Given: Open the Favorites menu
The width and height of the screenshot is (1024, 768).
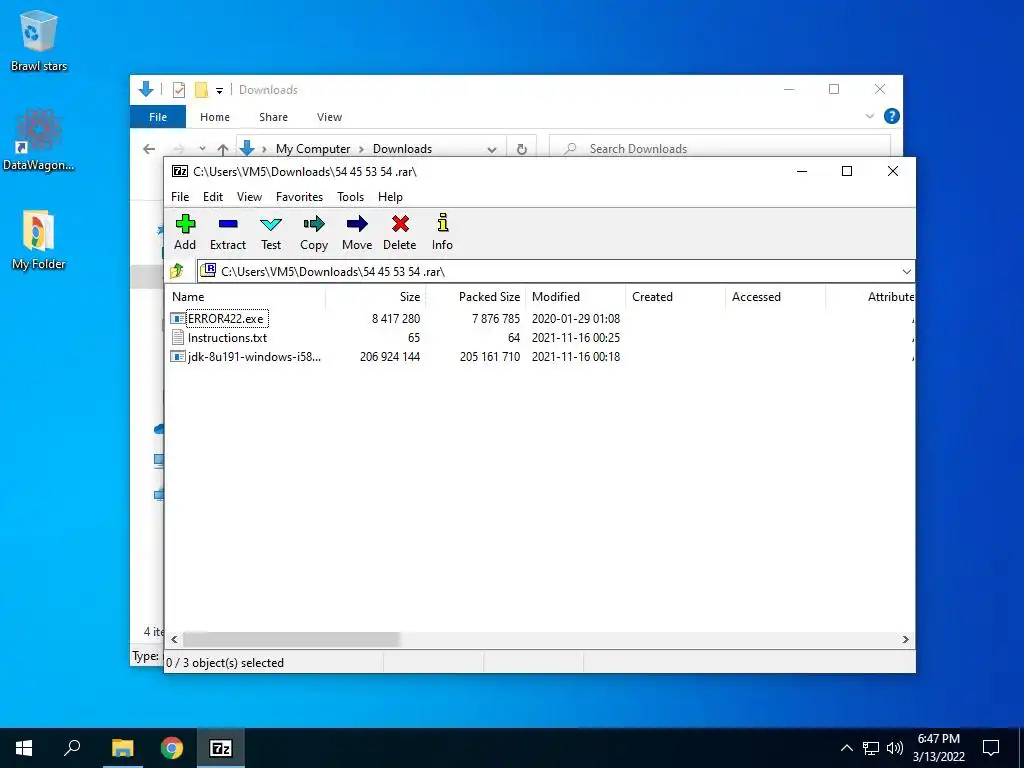Looking at the screenshot, I should 299,197.
